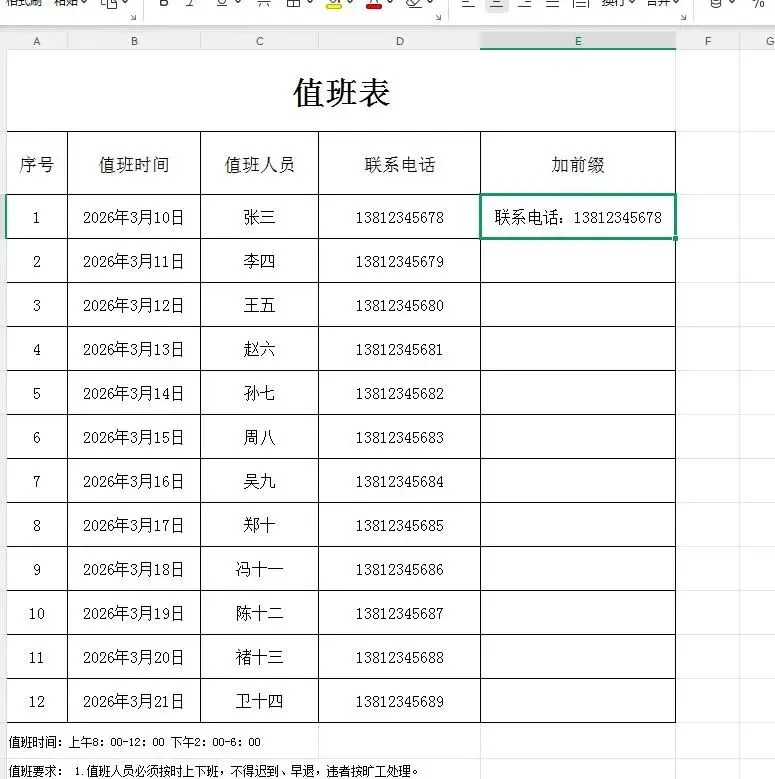
Task: Select the name cell 孙七
Action: point(259,392)
